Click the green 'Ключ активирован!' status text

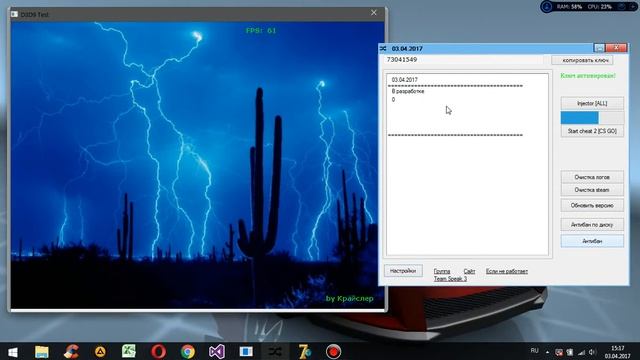(588, 76)
